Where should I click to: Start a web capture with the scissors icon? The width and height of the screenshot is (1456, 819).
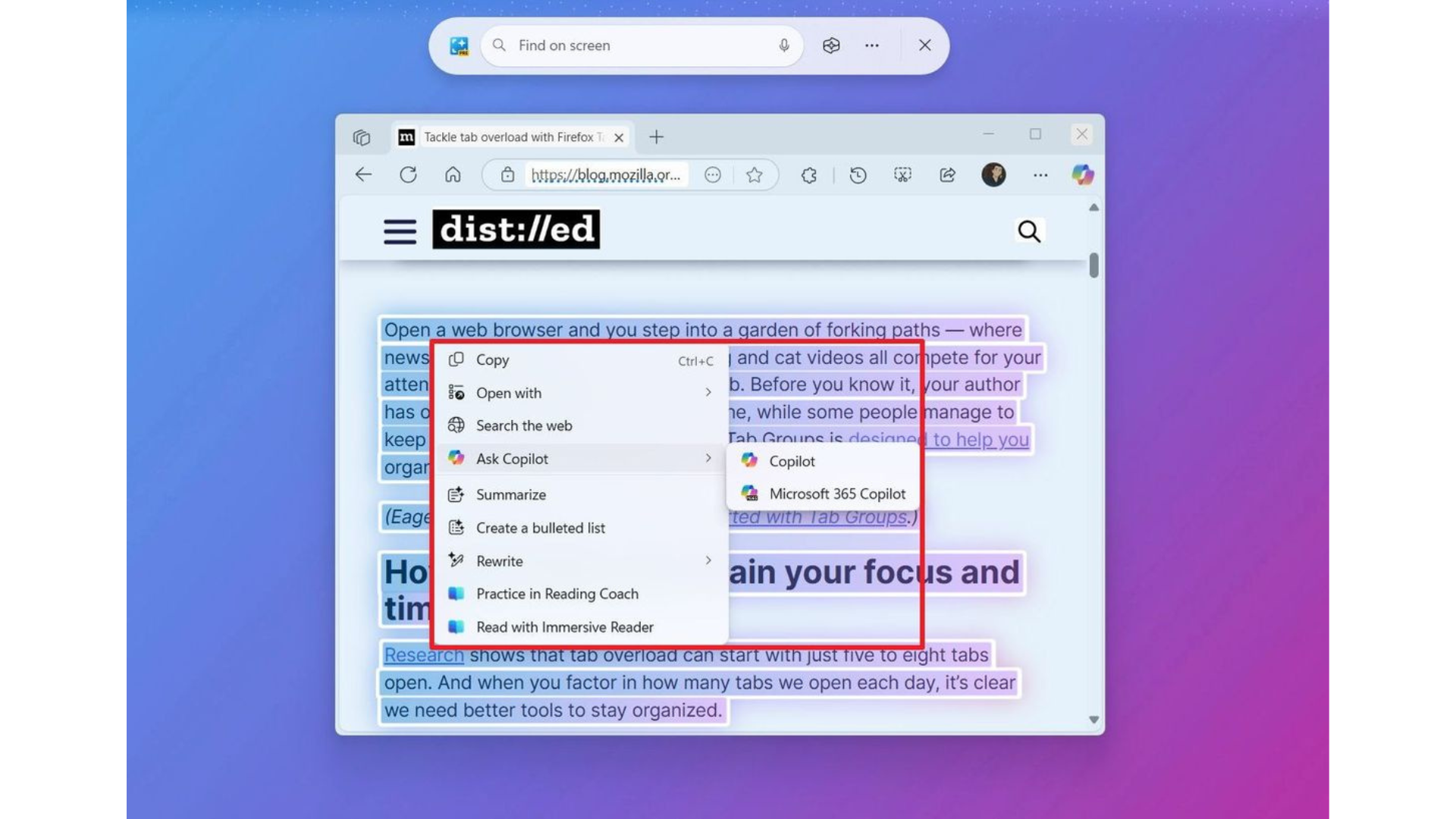point(902,175)
